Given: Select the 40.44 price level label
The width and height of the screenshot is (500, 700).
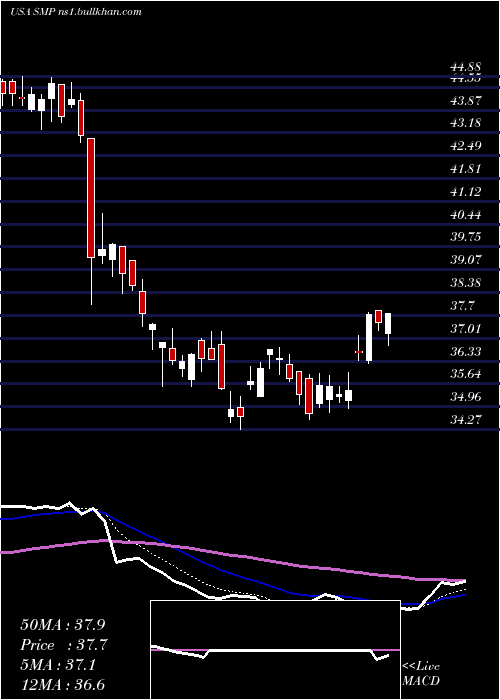Looking at the screenshot, I should pos(466,215).
